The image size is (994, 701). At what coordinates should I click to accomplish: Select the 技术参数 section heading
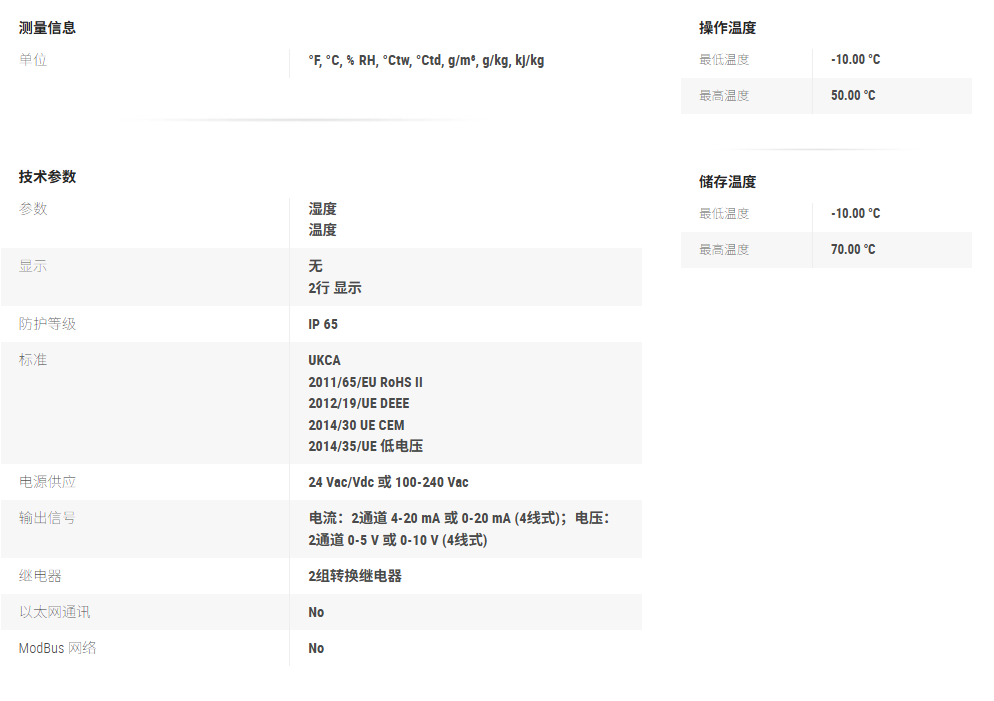point(47,177)
